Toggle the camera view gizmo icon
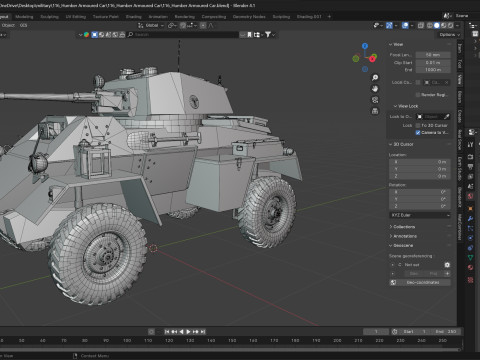Image resolution: width=480 pixels, height=360 pixels. [375, 100]
